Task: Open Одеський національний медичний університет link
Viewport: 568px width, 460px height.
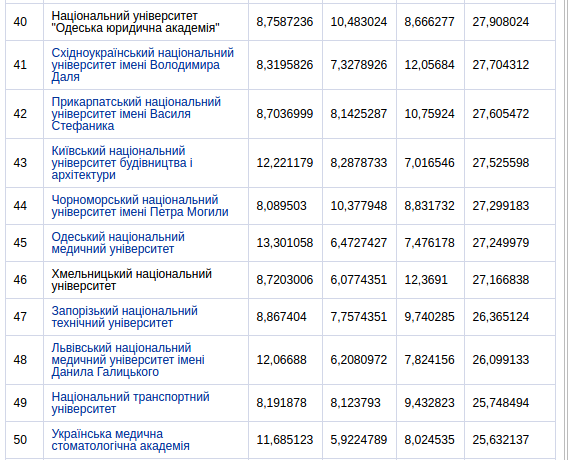Action: coord(118,243)
